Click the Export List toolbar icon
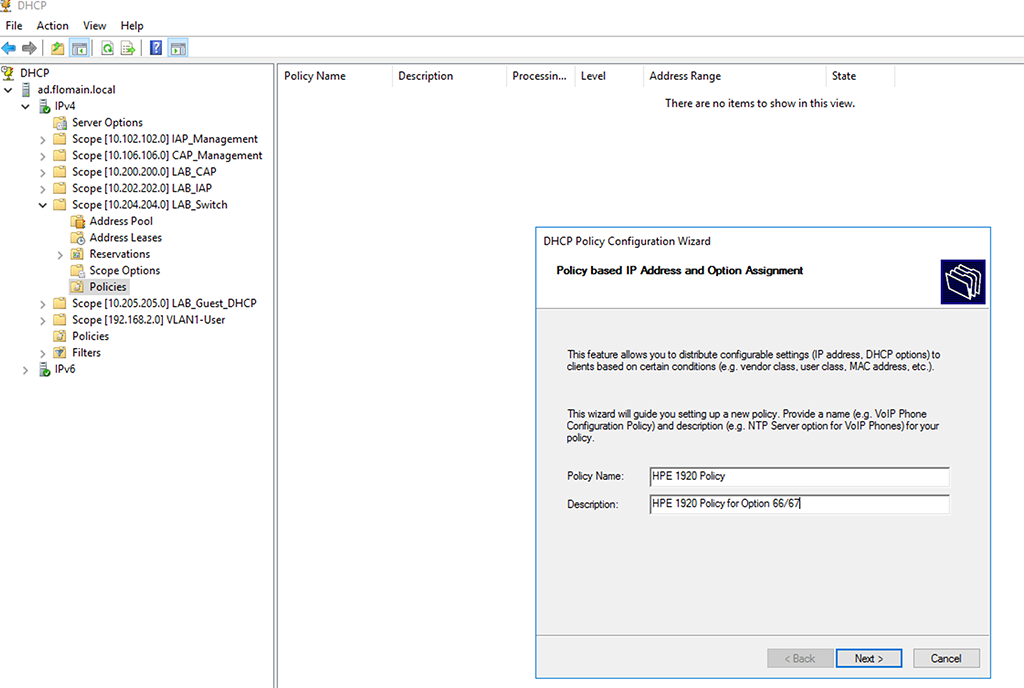Screen dimensions: 1024x688 click(127, 47)
